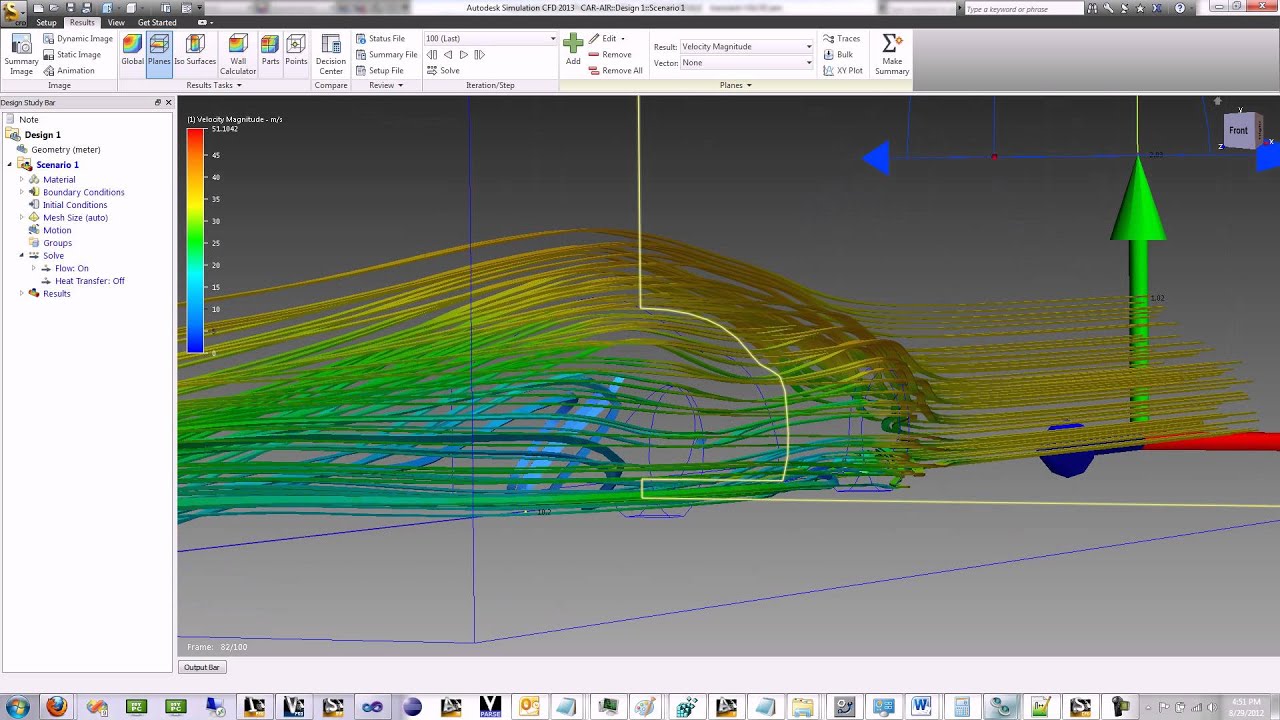Click the Output Bar button
The width and height of the screenshot is (1280, 720).
point(201,667)
